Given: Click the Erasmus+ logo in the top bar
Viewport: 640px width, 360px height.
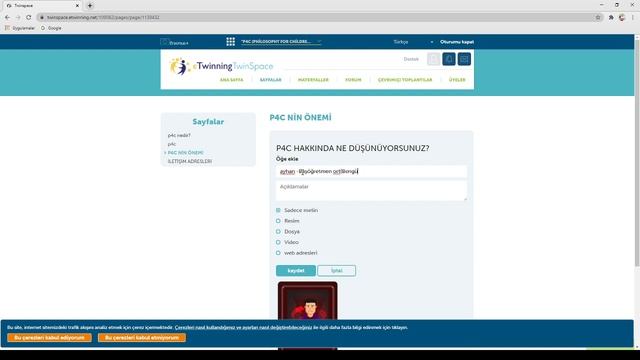Looking at the screenshot, I should (174, 42).
